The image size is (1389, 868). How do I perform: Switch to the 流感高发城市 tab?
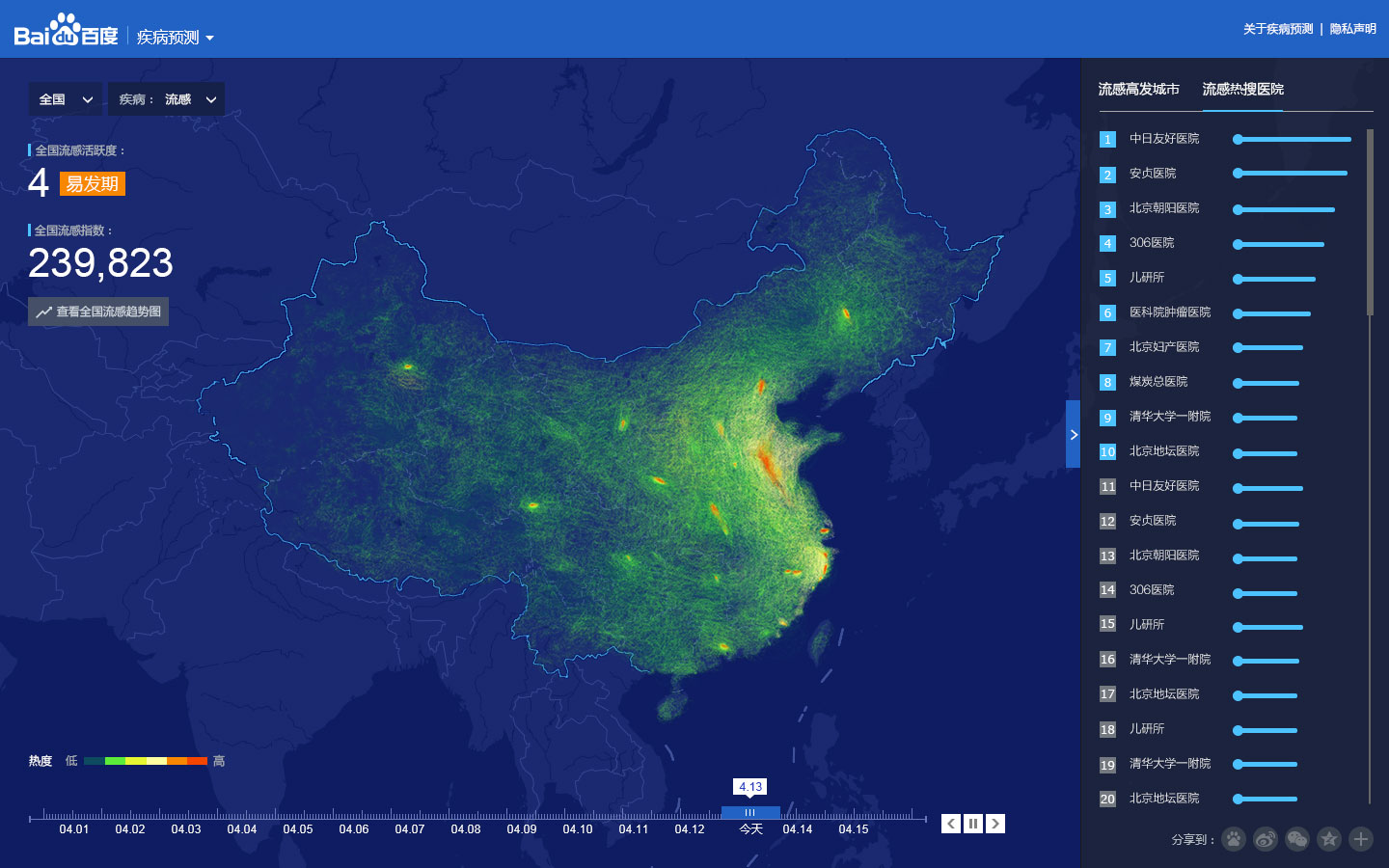pos(1138,90)
